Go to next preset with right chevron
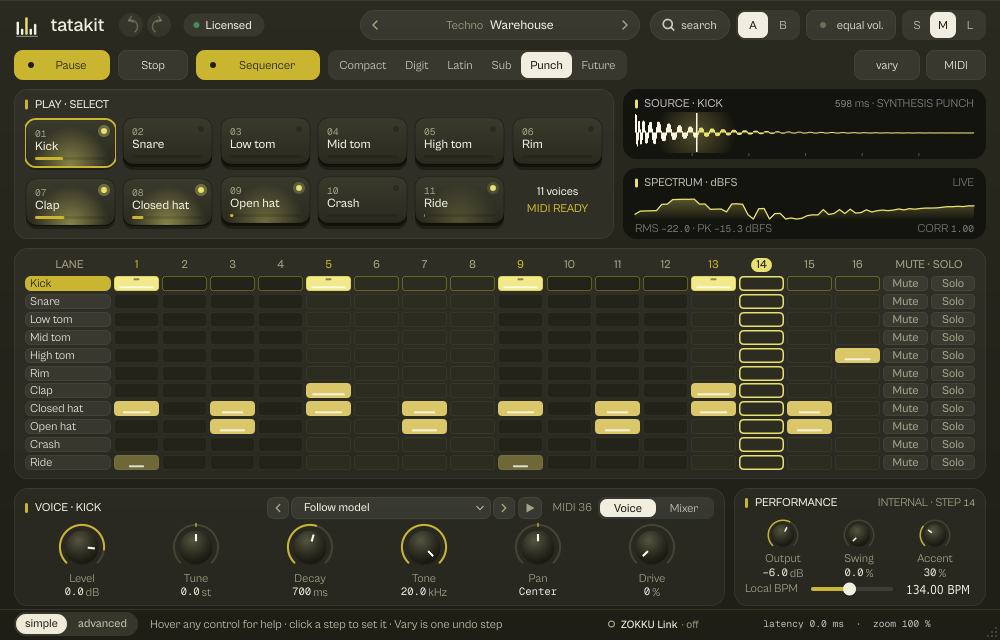This screenshot has width=1000, height=640. tap(624, 25)
